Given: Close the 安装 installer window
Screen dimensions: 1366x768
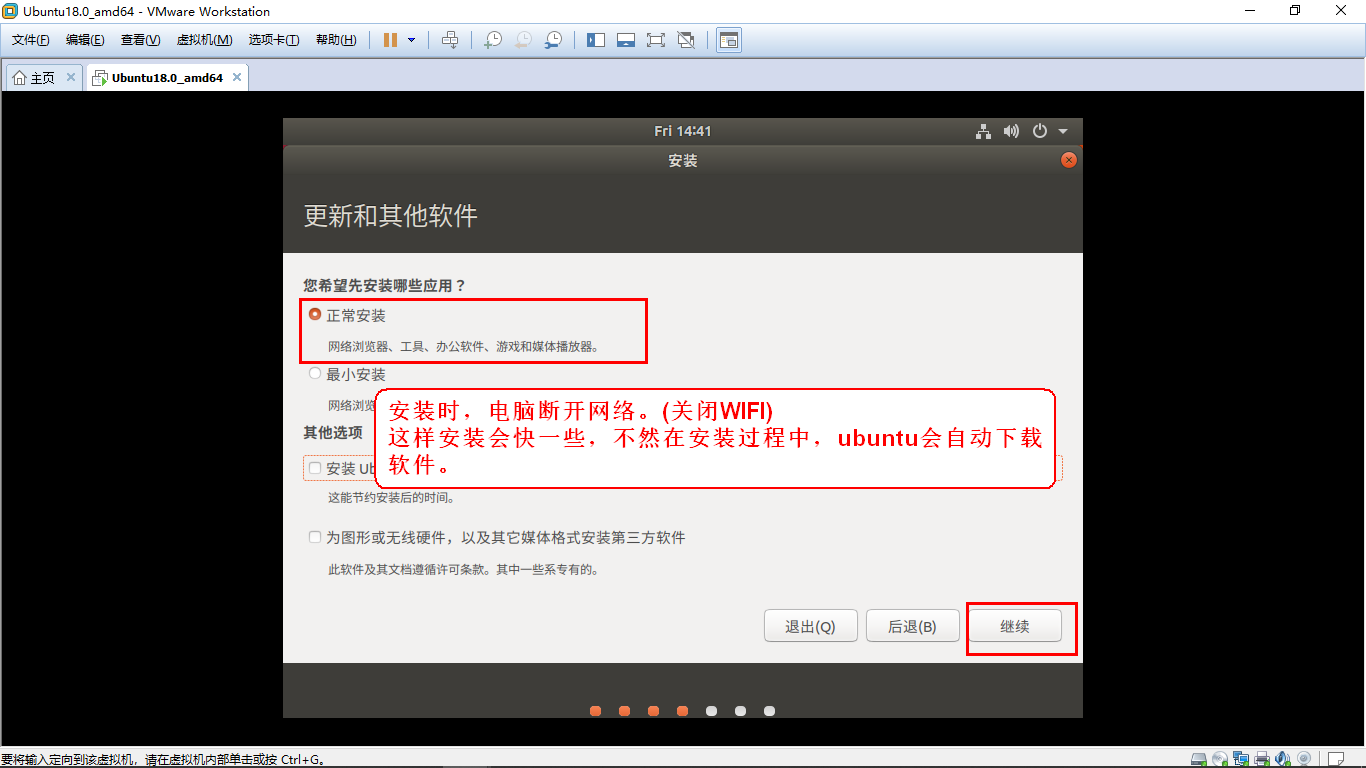Looking at the screenshot, I should click(1069, 160).
